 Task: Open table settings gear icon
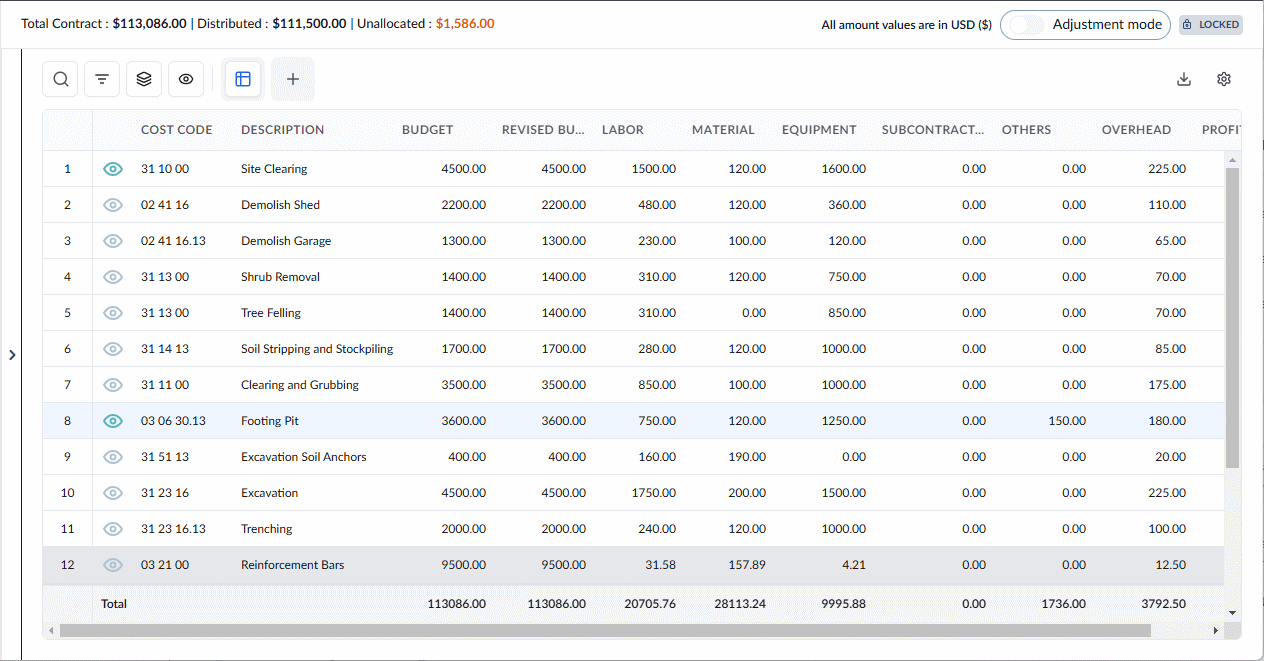pos(1224,79)
